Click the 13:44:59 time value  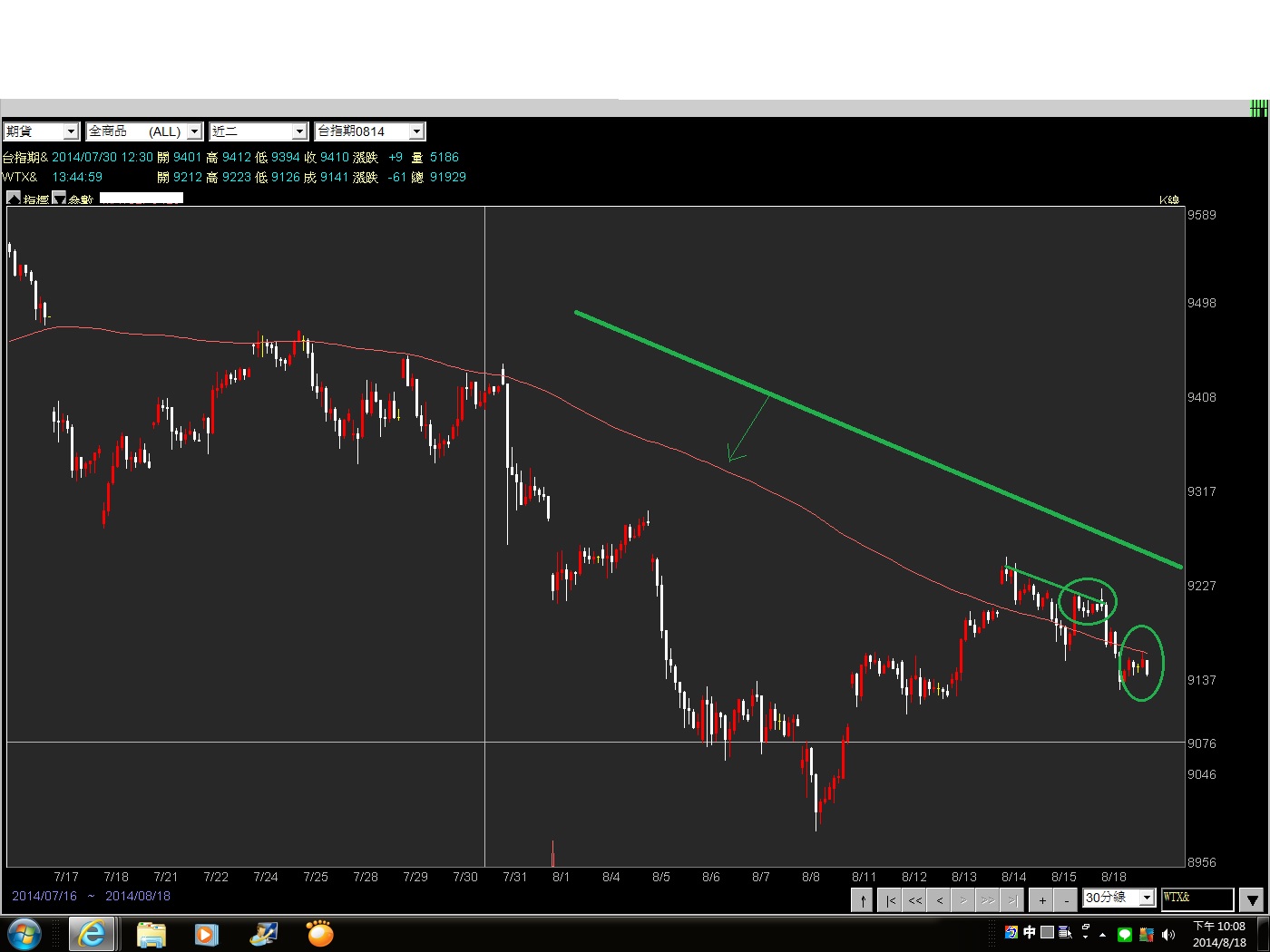coord(77,177)
